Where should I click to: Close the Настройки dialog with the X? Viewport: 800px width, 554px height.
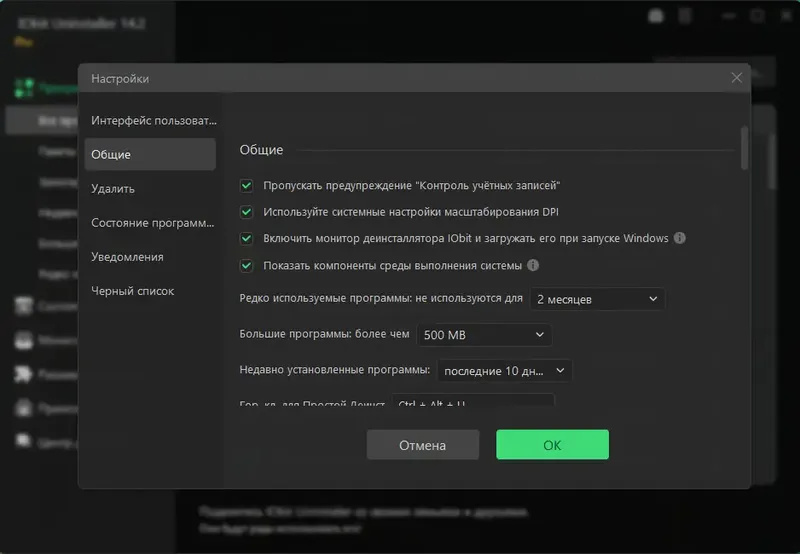tap(737, 78)
